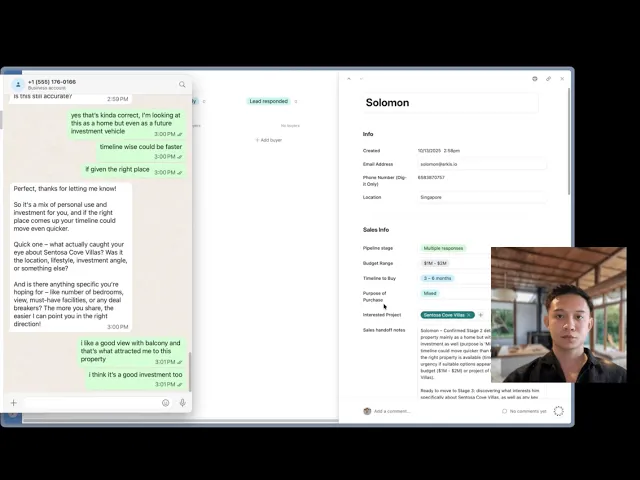Close the Solomon record panel
The height and width of the screenshot is (480, 640).
click(x=562, y=79)
